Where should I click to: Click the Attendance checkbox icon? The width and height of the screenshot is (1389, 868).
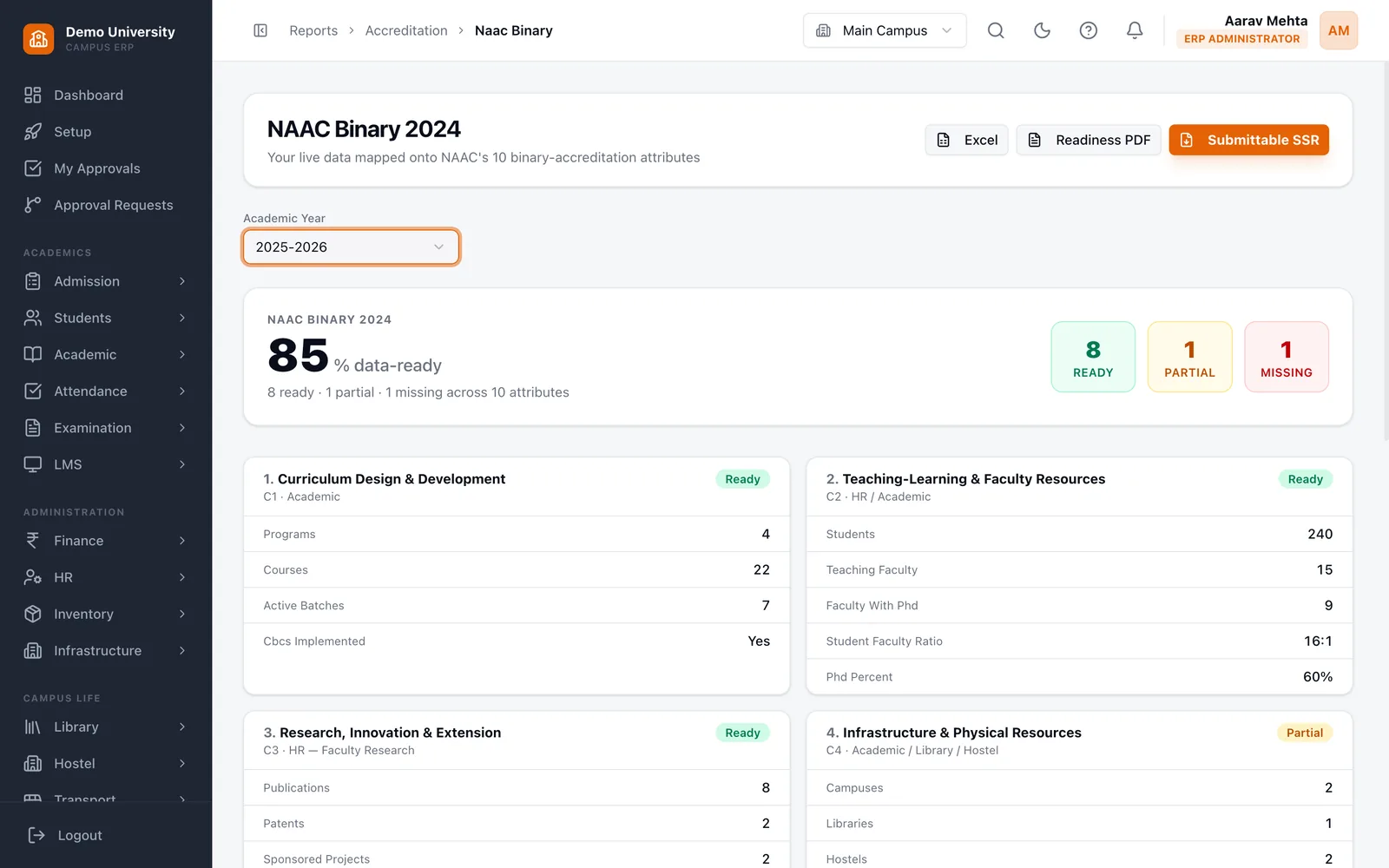pos(33,391)
